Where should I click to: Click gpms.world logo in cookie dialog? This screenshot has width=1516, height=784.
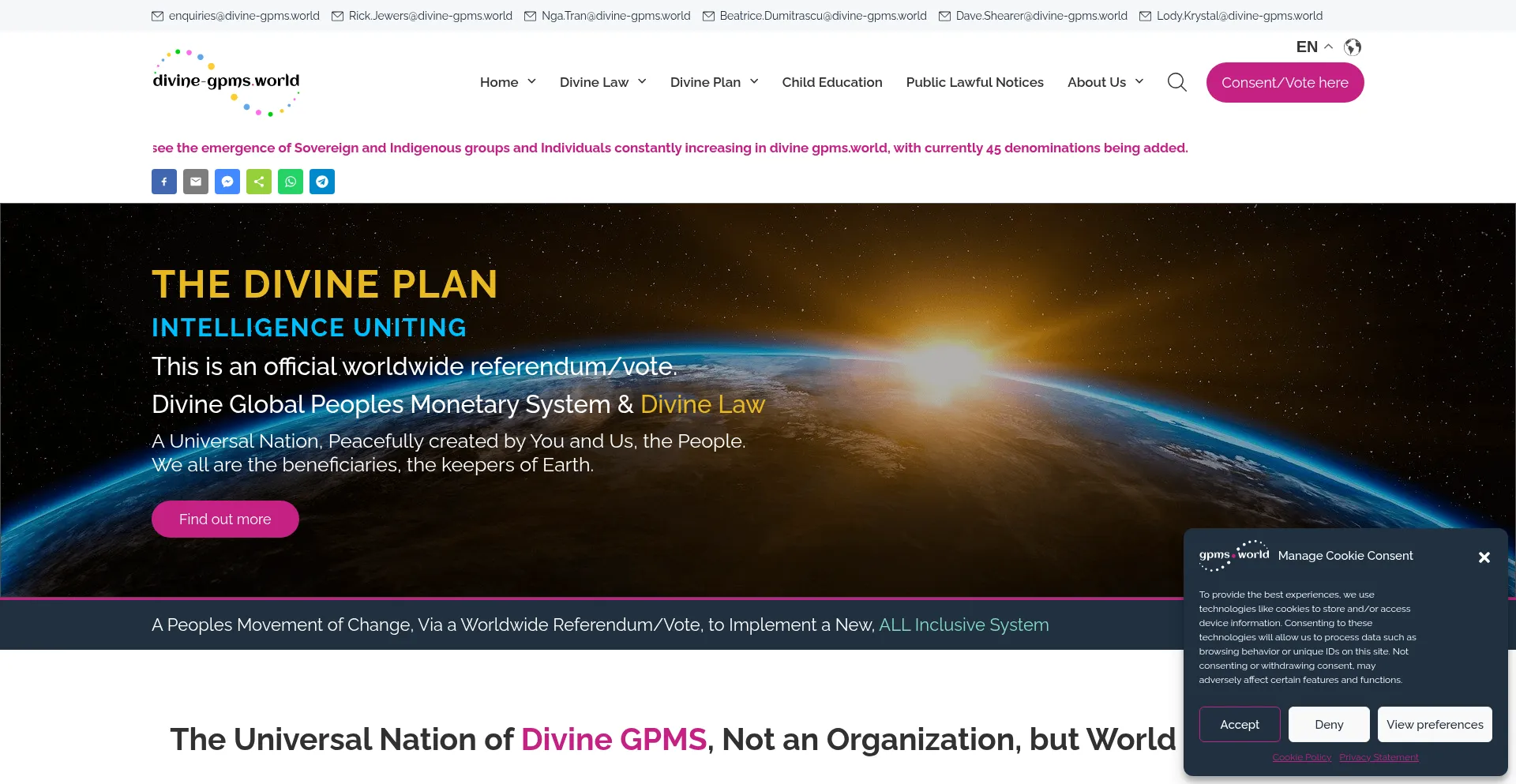[1234, 556]
